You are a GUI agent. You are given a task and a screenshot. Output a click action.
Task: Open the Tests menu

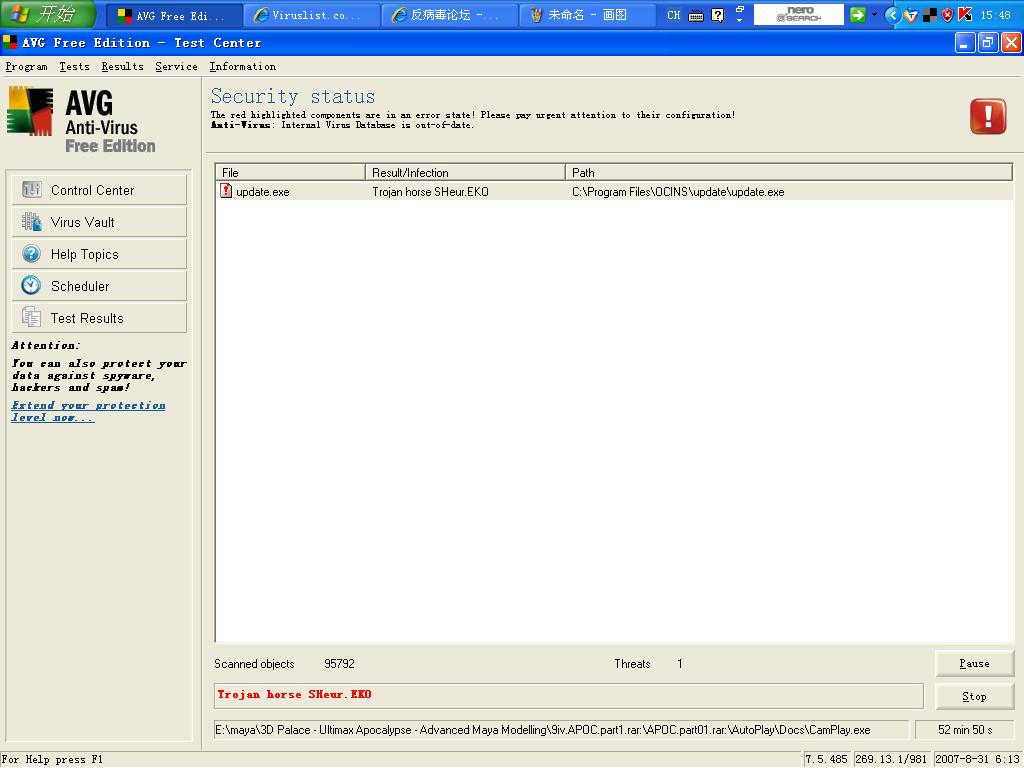[x=74, y=67]
